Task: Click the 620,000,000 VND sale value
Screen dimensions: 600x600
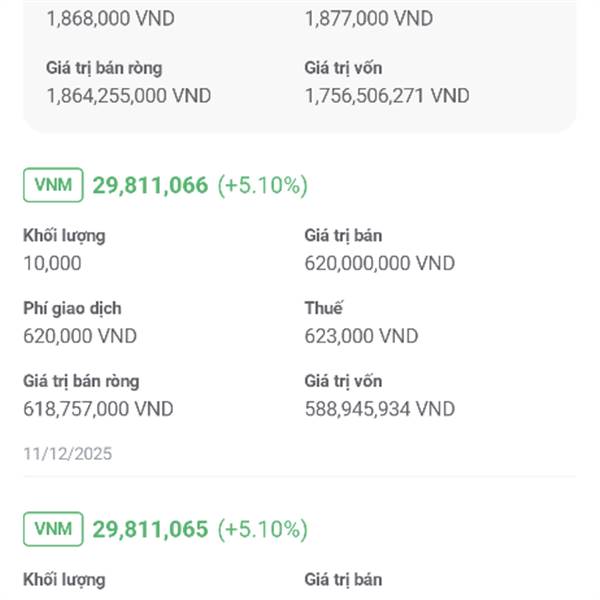Action: click(x=379, y=263)
